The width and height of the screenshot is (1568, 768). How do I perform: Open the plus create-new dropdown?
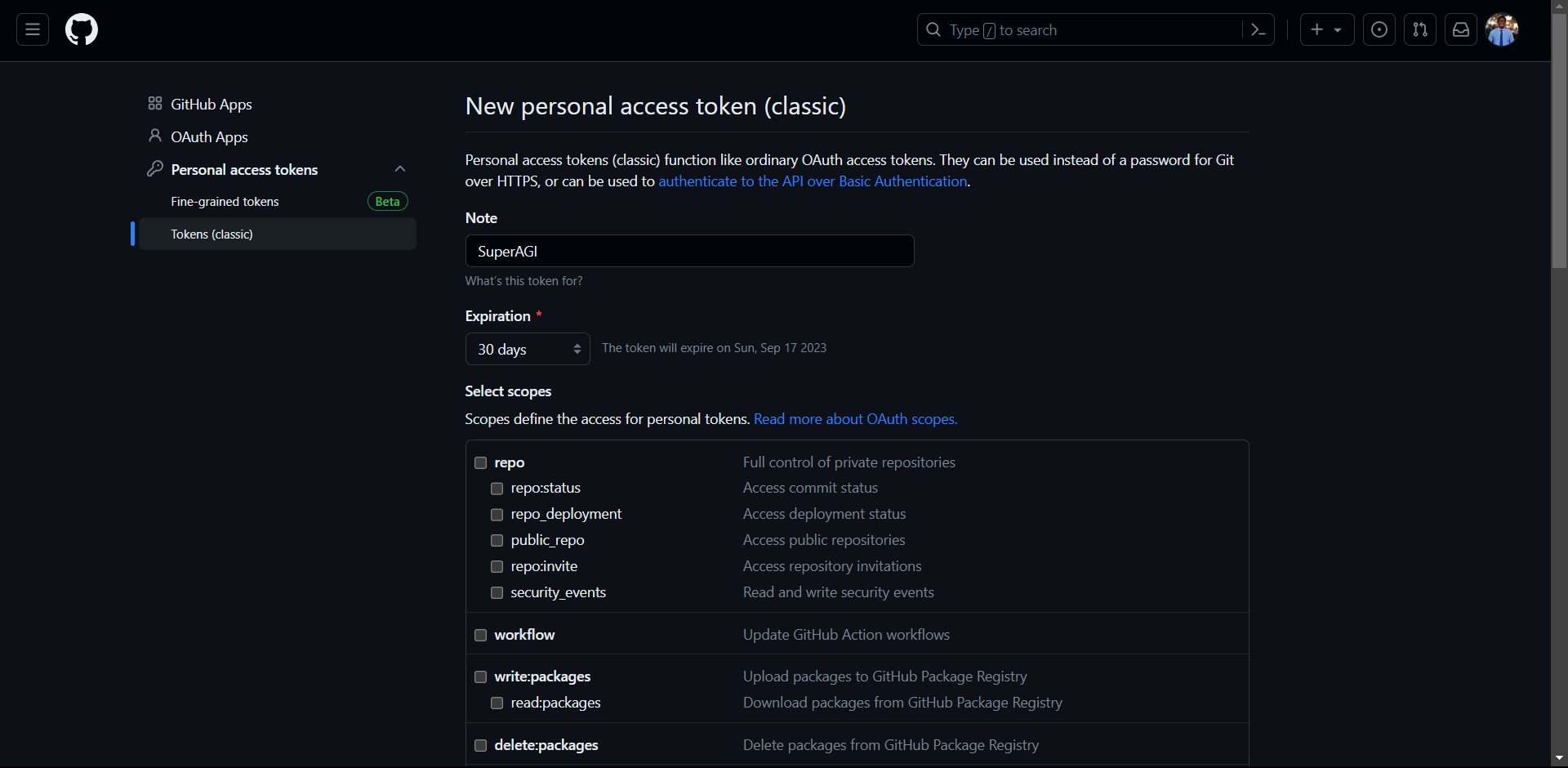click(x=1326, y=30)
